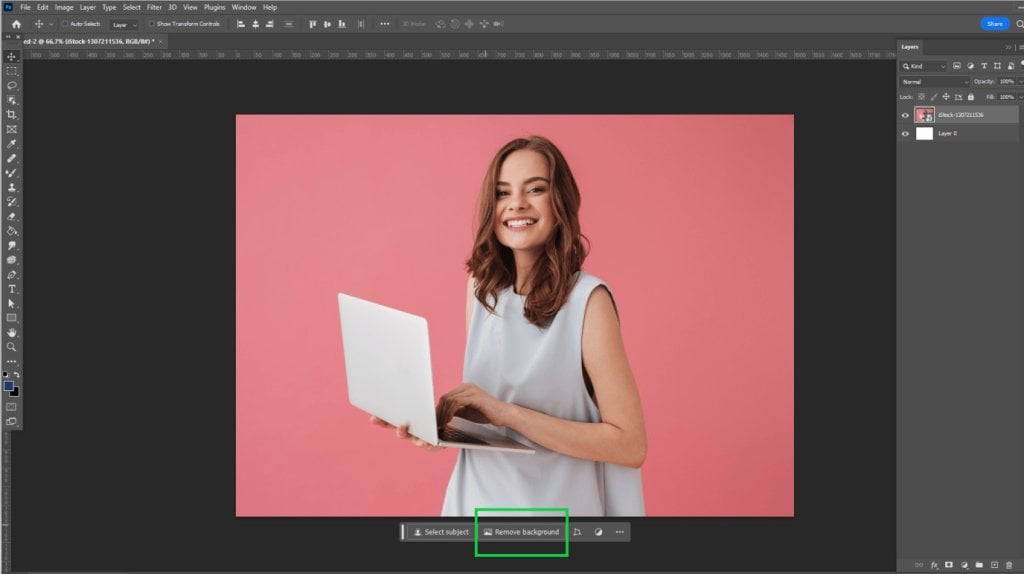This screenshot has width=1024, height=574.
Task: Select the Lasso tool
Action: click(12, 86)
